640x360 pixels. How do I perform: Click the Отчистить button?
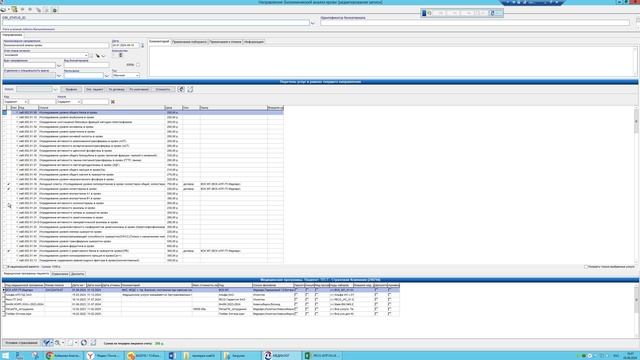(162, 89)
